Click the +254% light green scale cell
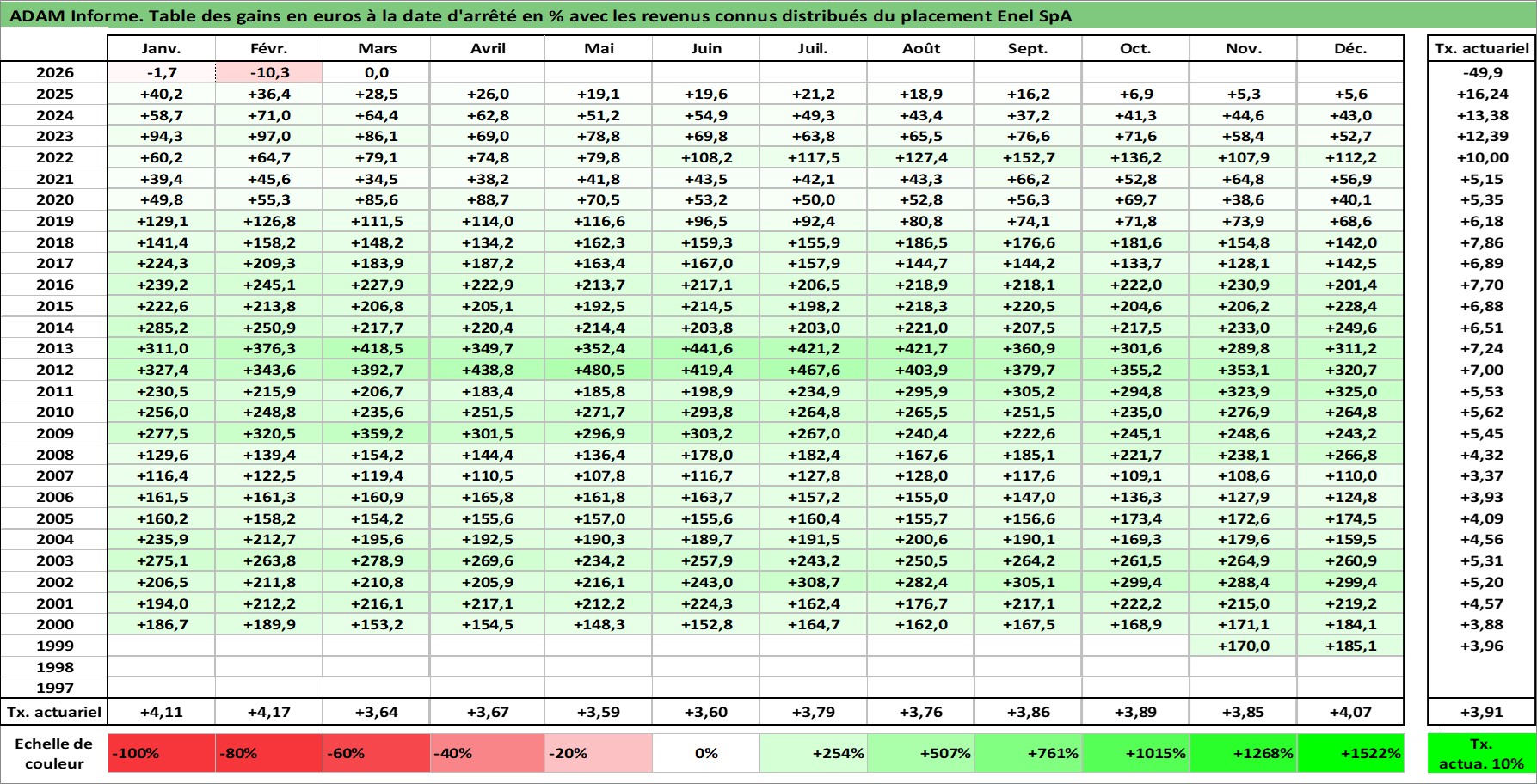Image resolution: width=1537 pixels, height=784 pixels. coord(814,753)
